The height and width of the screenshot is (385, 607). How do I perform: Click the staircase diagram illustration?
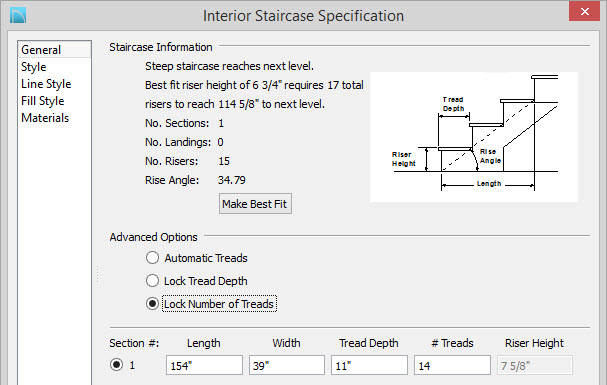(x=474, y=137)
